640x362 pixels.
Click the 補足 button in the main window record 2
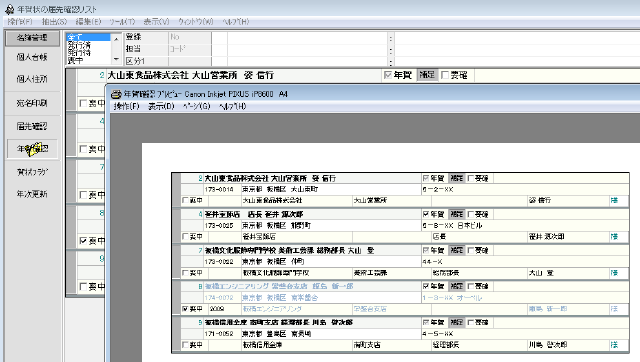pyautogui.click(x=427, y=75)
